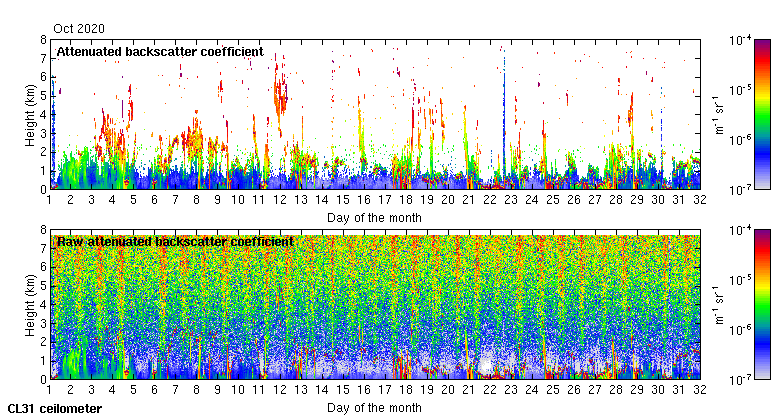
Task: Click the upper plot's 'Day of the month' label
Action: click(374, 217)
